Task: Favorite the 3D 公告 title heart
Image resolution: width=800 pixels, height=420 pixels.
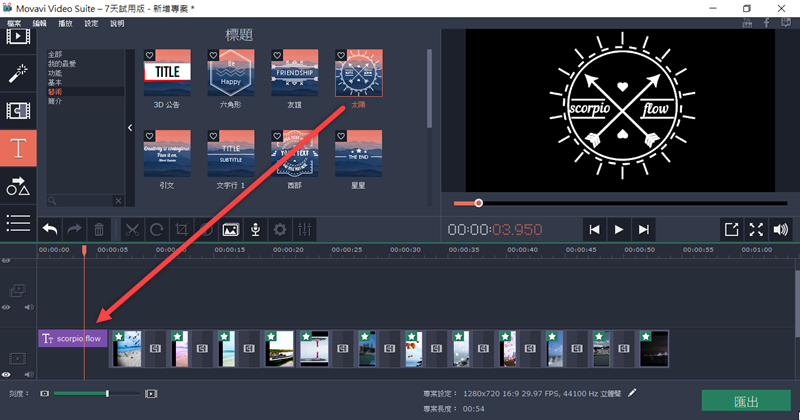Action: pos(149,55)
